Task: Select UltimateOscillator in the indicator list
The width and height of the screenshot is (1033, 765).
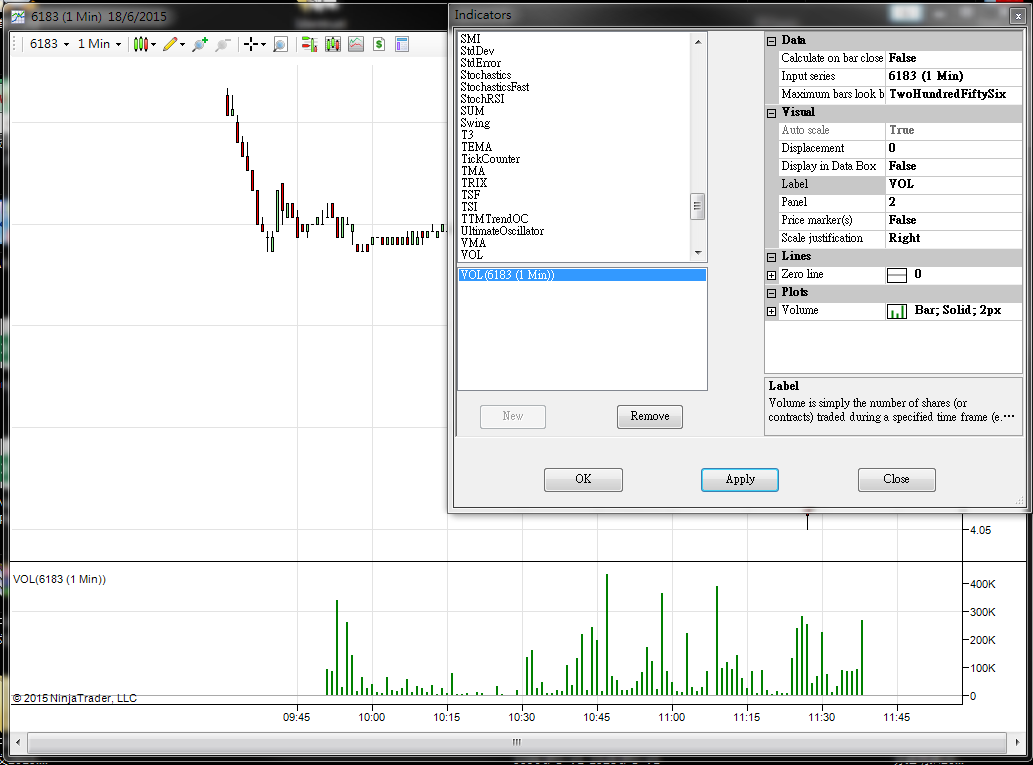Action: coord(502,231)
